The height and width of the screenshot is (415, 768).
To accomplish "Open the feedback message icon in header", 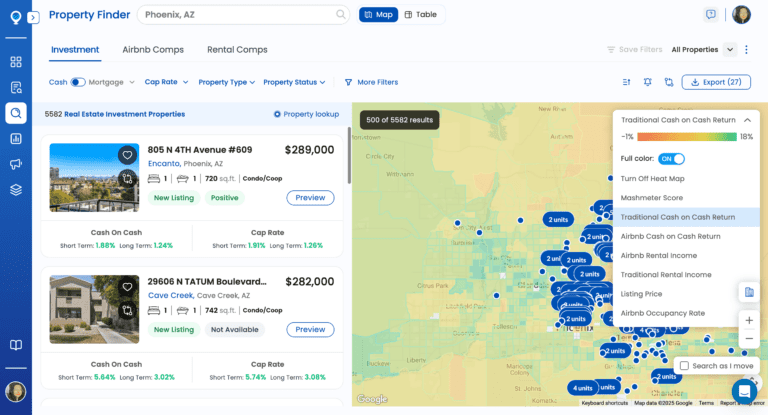I will [x=710, y=15].
